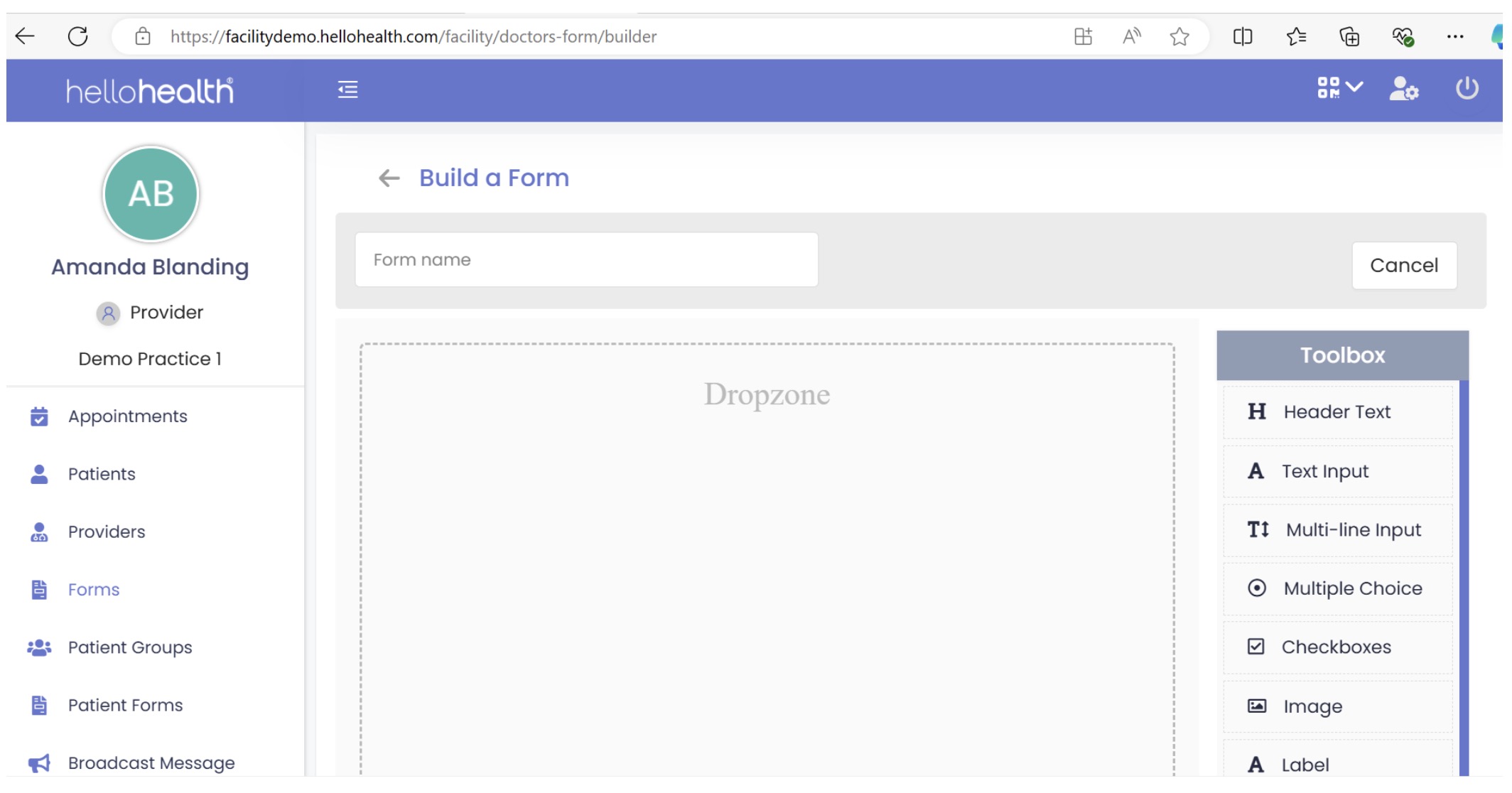Open the user settings gear icon
Viewport: 1512px width, 793px height.
[1403, 90]
